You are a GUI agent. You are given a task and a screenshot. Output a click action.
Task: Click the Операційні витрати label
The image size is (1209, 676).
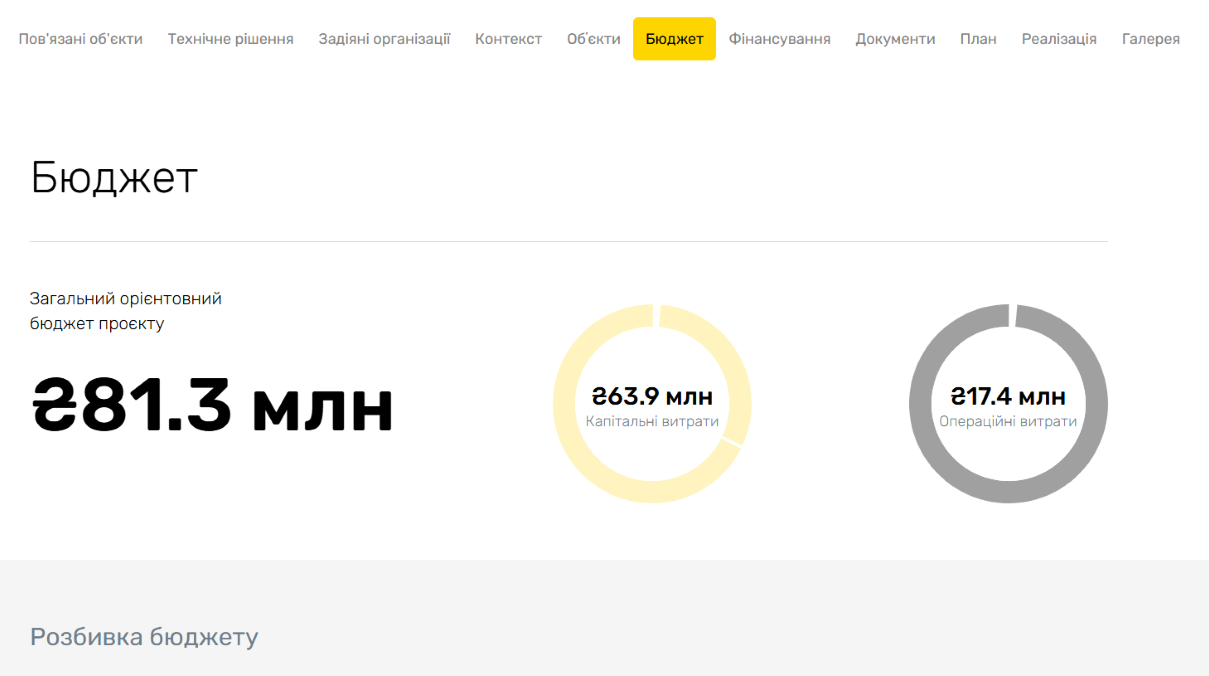click(1008, 422)
